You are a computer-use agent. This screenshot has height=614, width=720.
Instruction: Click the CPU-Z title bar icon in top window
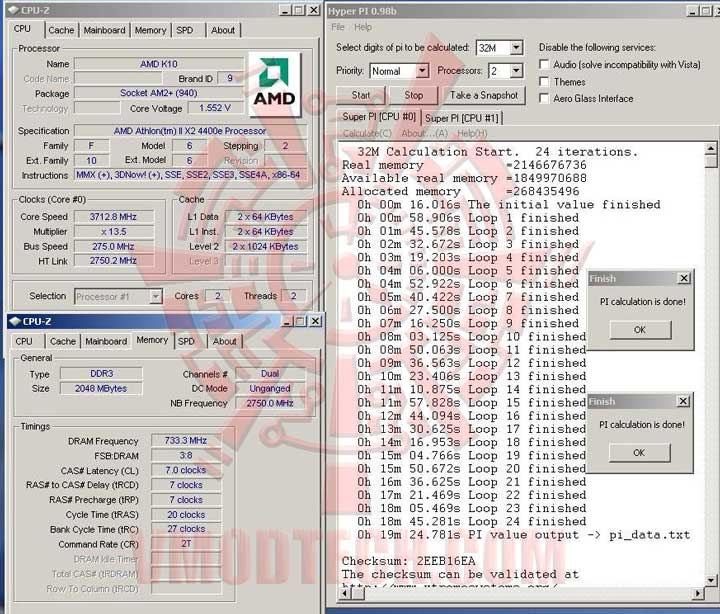(13, 10)
